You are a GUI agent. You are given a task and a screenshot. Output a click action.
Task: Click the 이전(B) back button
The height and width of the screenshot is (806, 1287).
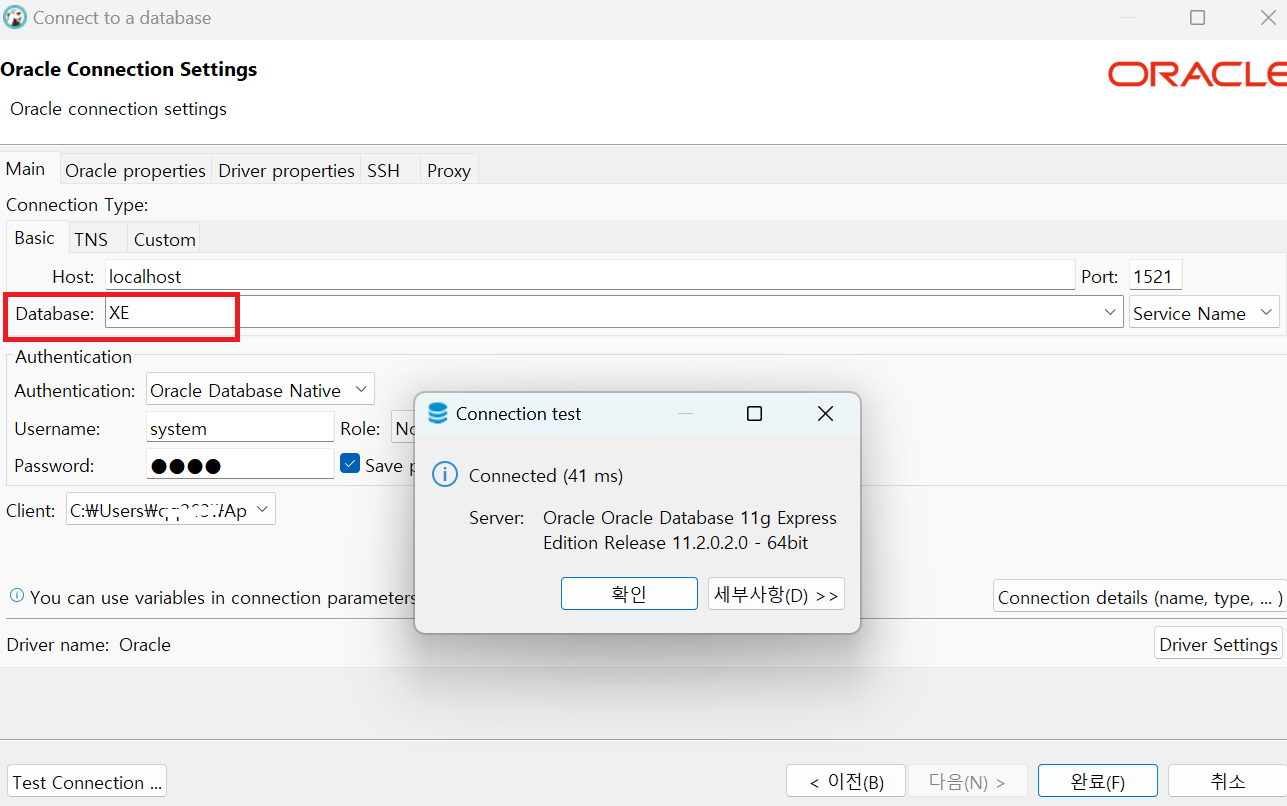click(x=846, y=781)
